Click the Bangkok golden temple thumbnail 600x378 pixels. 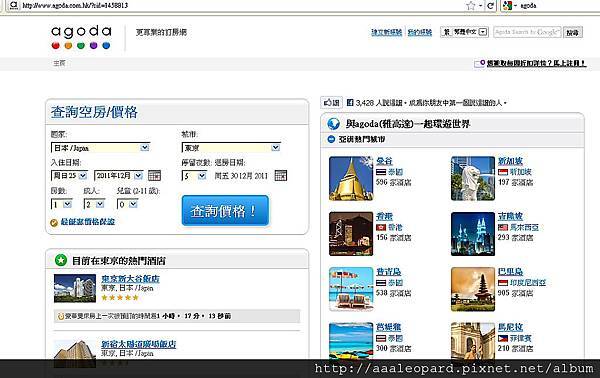(351, 178)
